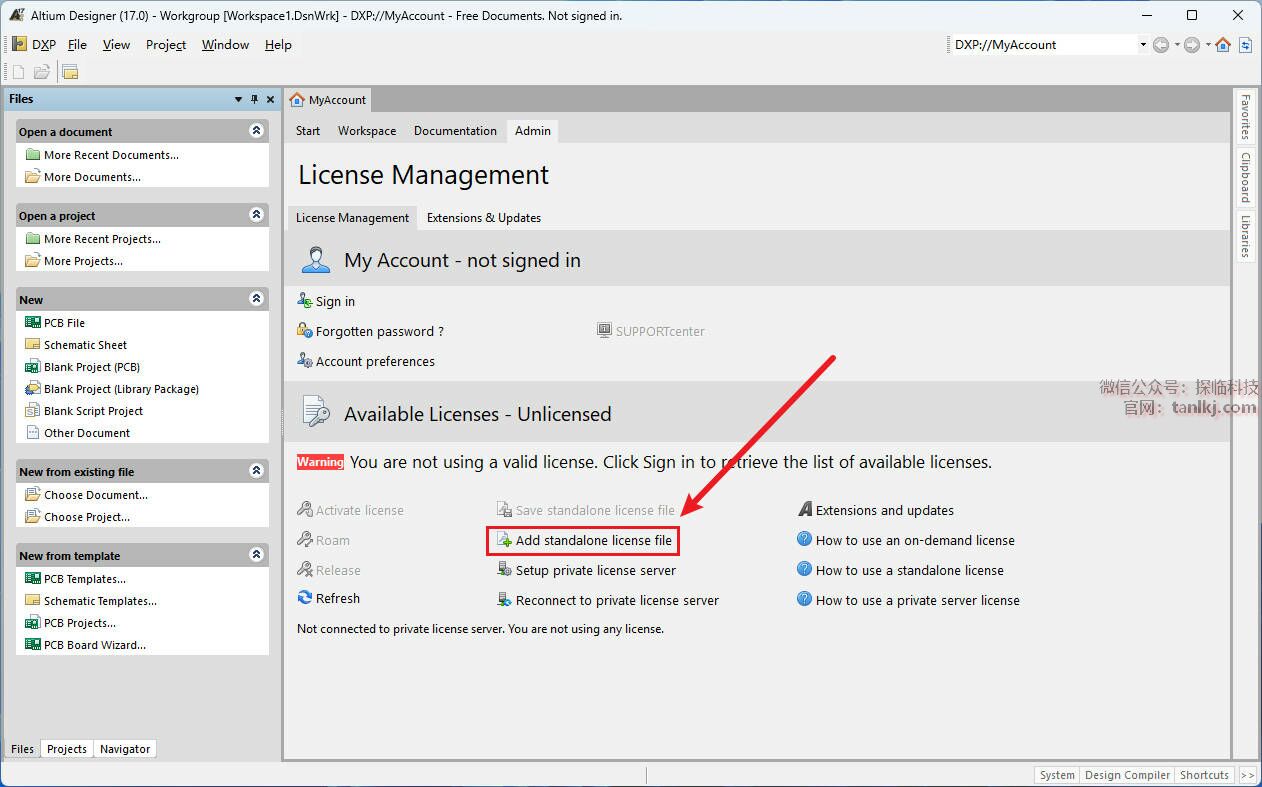Open the Project menu
The height and width of the screenshot is (787, 1262).
pyautogui.click(x=166, y=45)
